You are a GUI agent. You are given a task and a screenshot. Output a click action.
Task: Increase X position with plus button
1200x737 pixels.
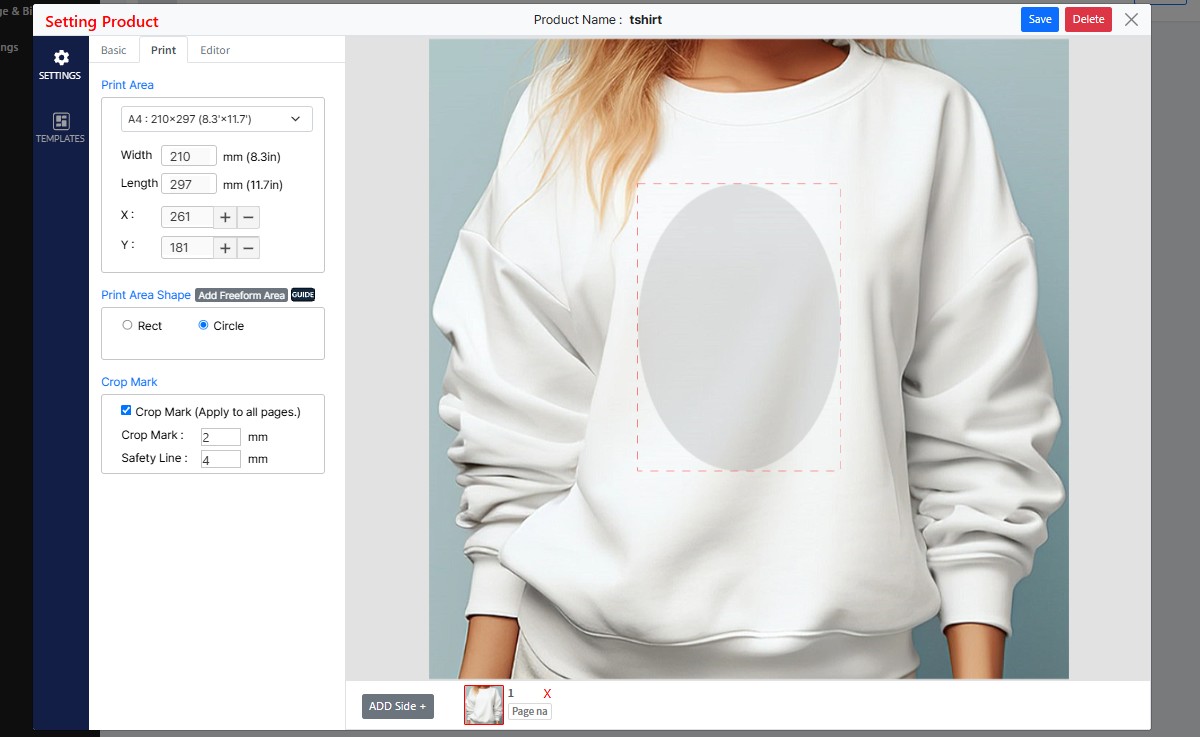pyautogui.click(x=225, y=217)
